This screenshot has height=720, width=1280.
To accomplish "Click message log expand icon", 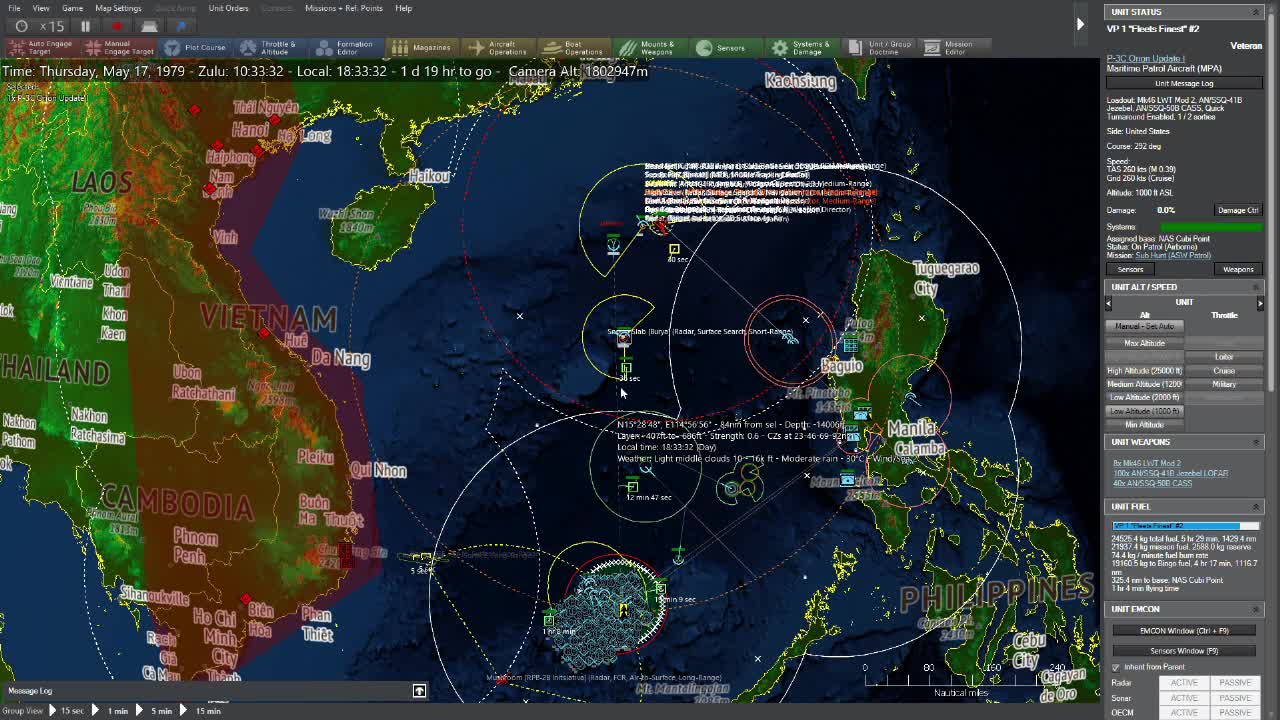I will coord(419,691).
